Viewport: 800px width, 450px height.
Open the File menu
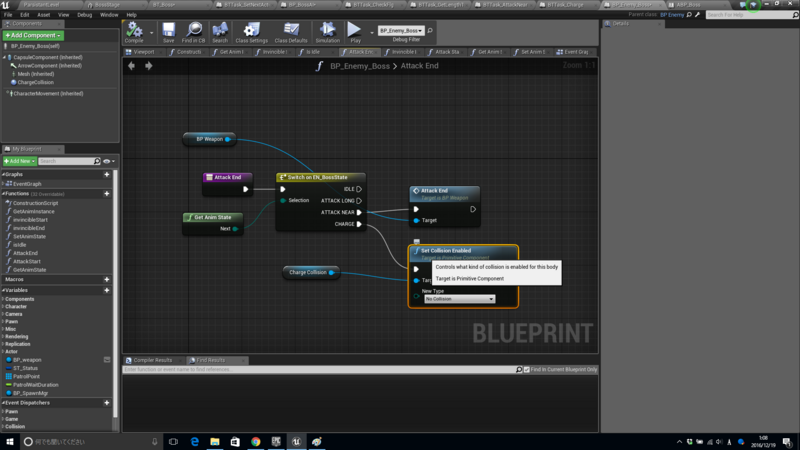[x=8, y=15]
